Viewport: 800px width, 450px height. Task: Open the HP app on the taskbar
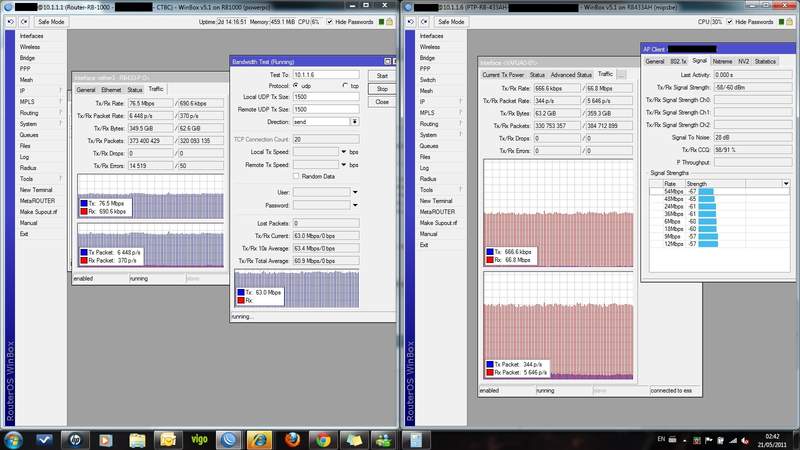point(75,440)
